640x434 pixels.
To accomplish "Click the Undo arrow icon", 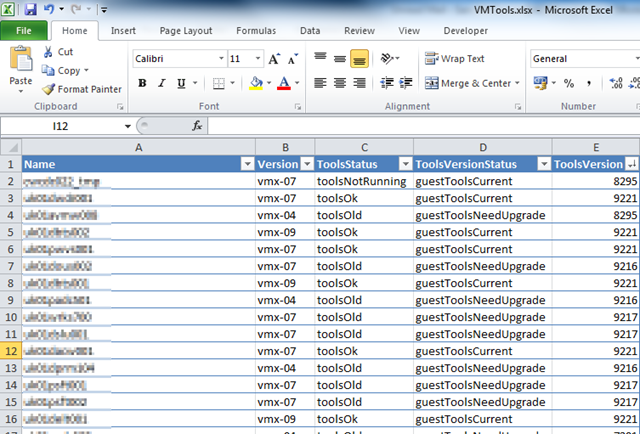I will [52, 9].
